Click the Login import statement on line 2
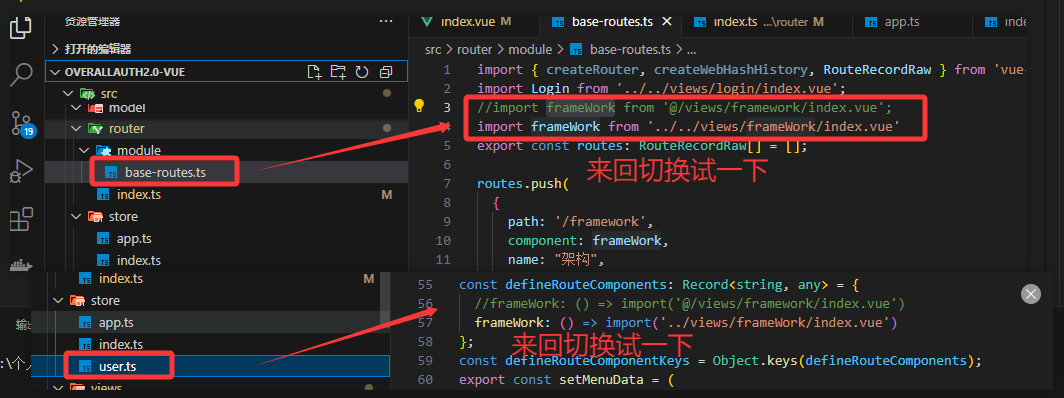This screenshot has height=398, width=1064. pyautogui.click(x=662, y=88)
